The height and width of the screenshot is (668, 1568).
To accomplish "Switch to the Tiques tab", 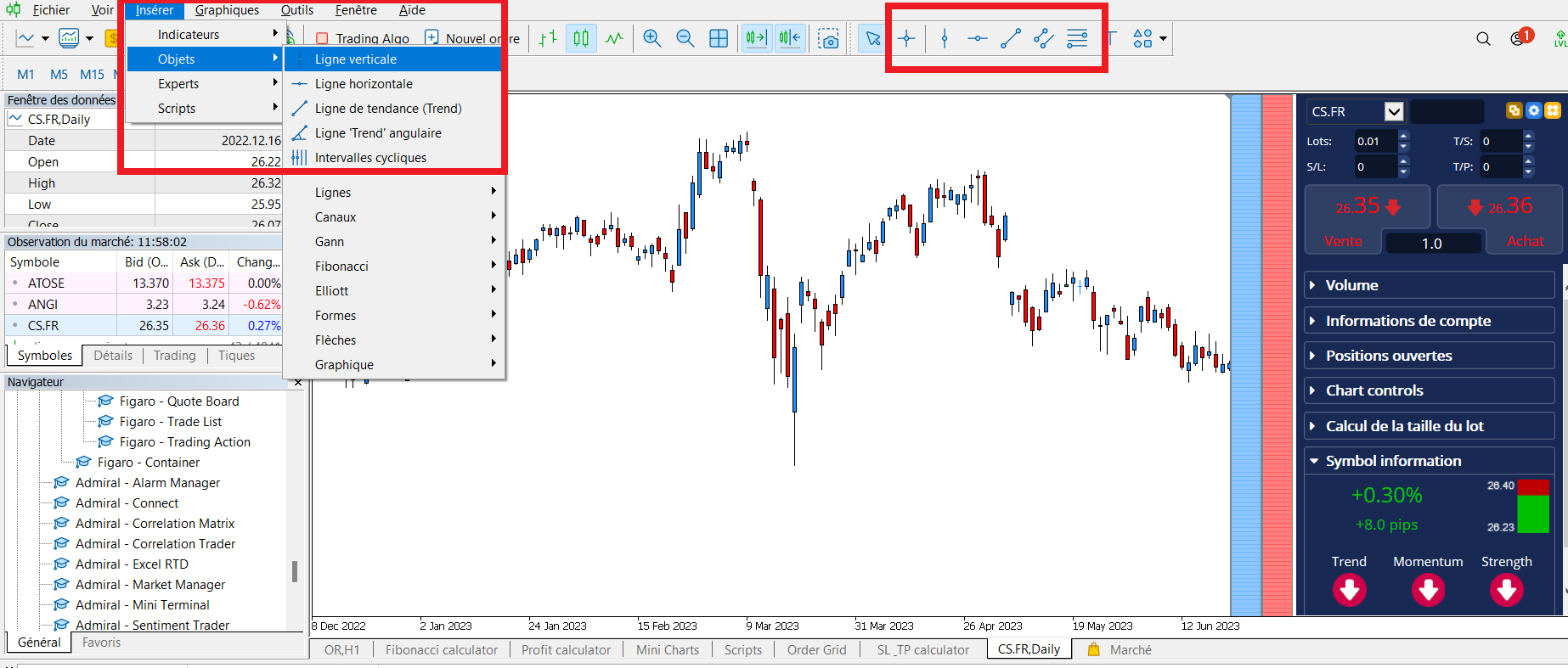I will pyautogui.click(x=236, y=356).
